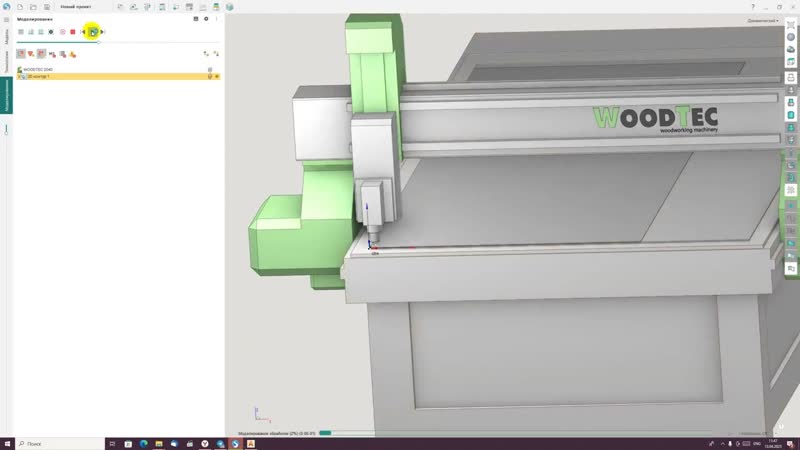Open the Windows Start menu

coord(7,444)
